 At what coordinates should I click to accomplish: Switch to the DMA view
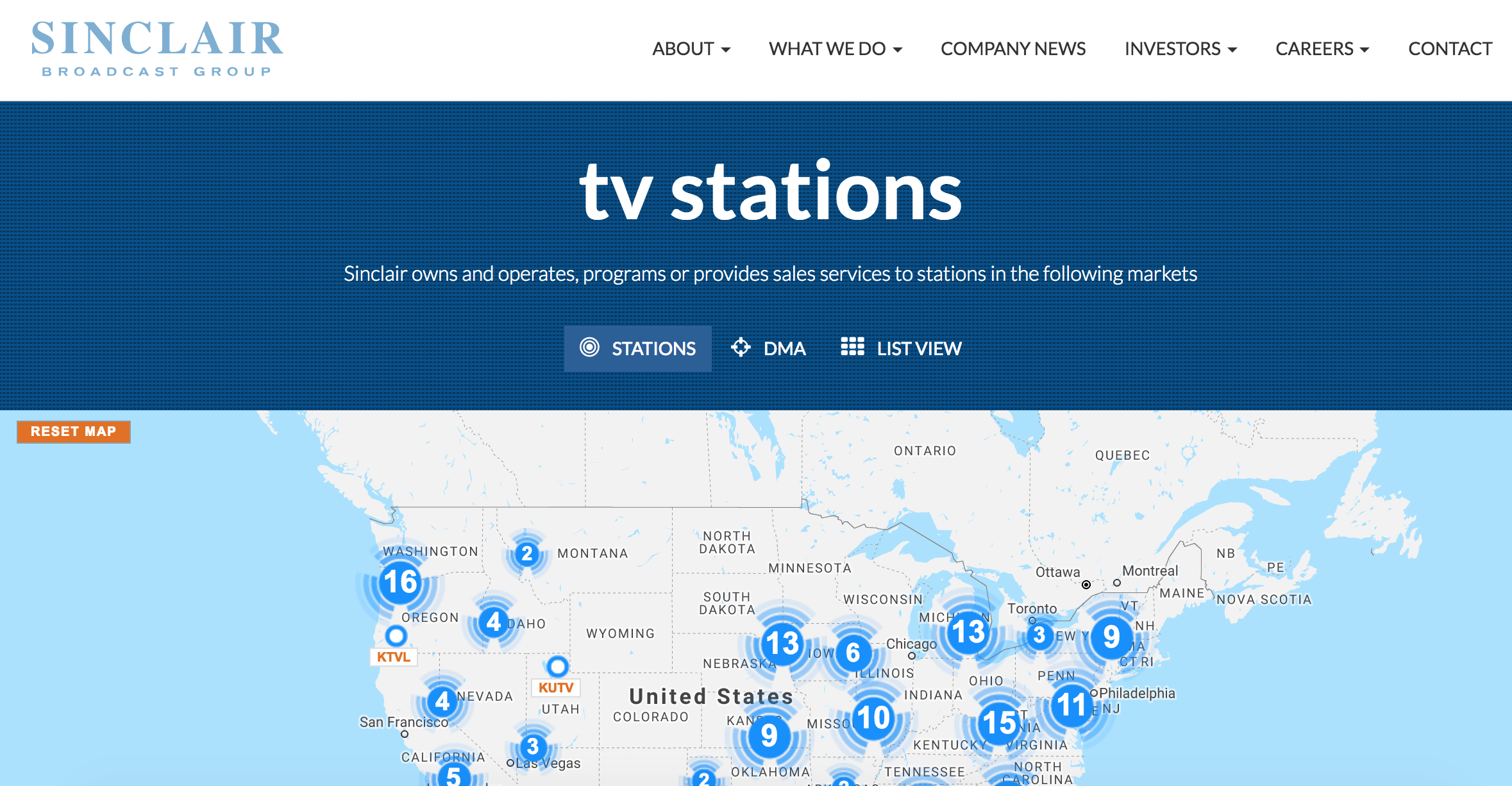click(769, 348)
